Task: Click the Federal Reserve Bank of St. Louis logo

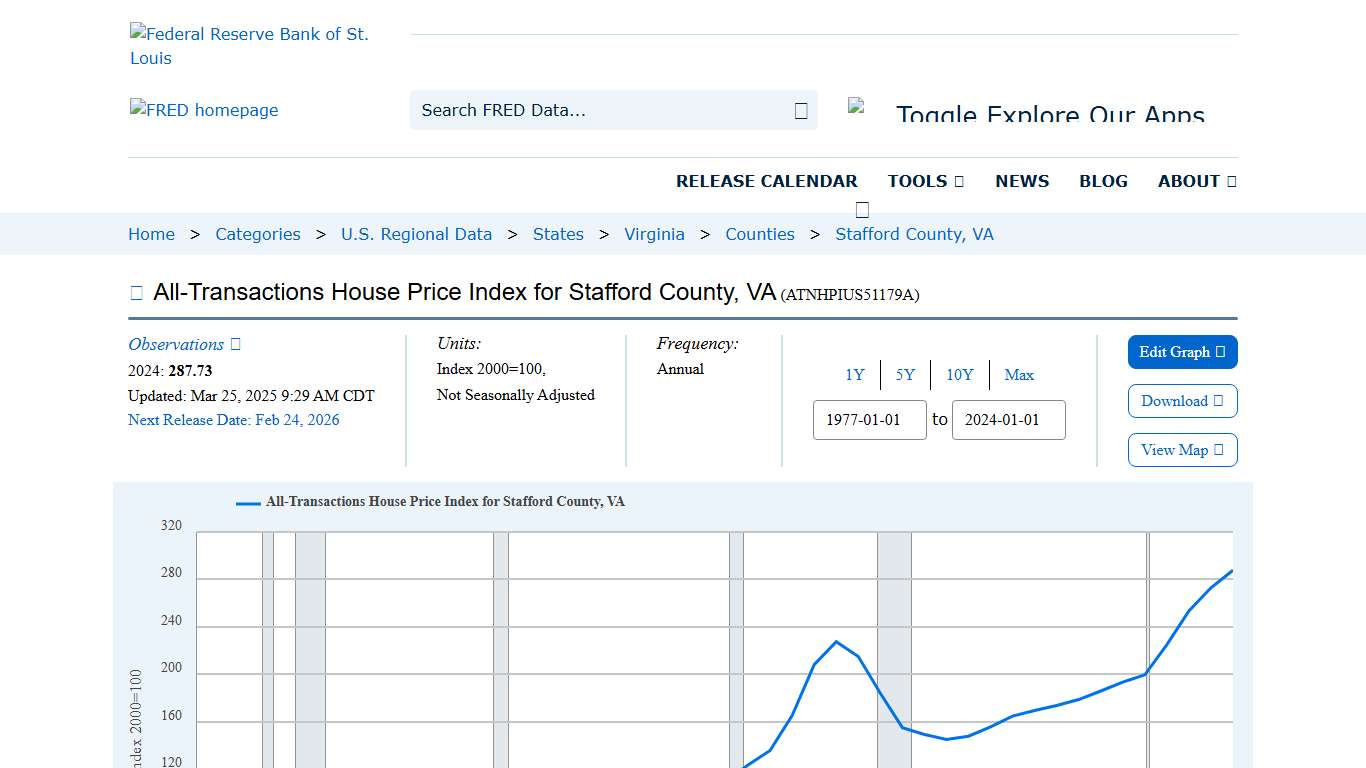Action: [x=249, y=45]
